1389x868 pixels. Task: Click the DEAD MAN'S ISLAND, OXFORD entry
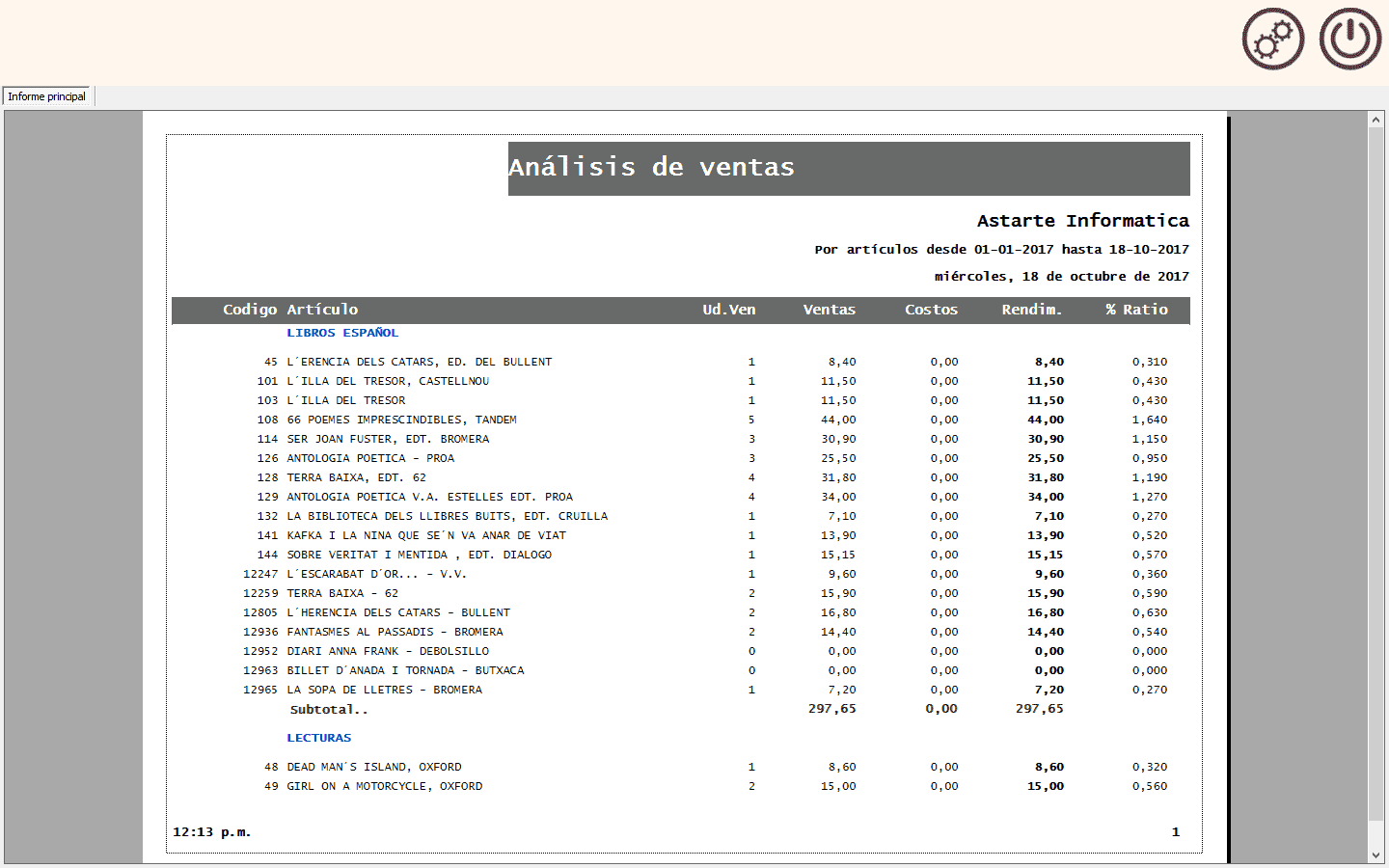373,767
